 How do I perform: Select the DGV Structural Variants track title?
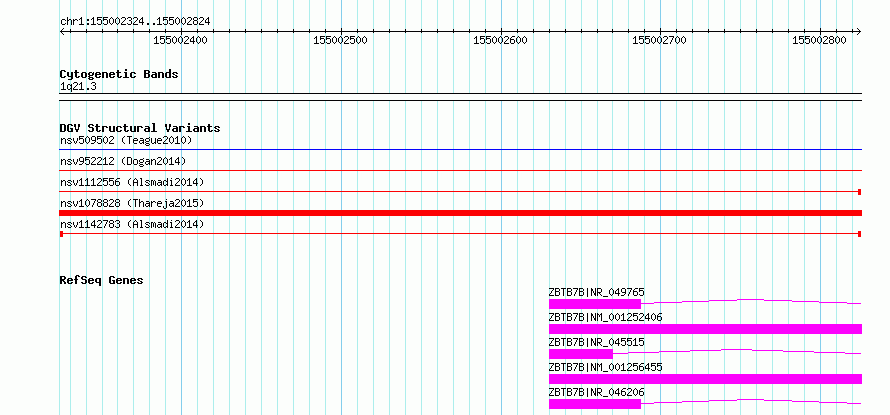coord(140,128)
